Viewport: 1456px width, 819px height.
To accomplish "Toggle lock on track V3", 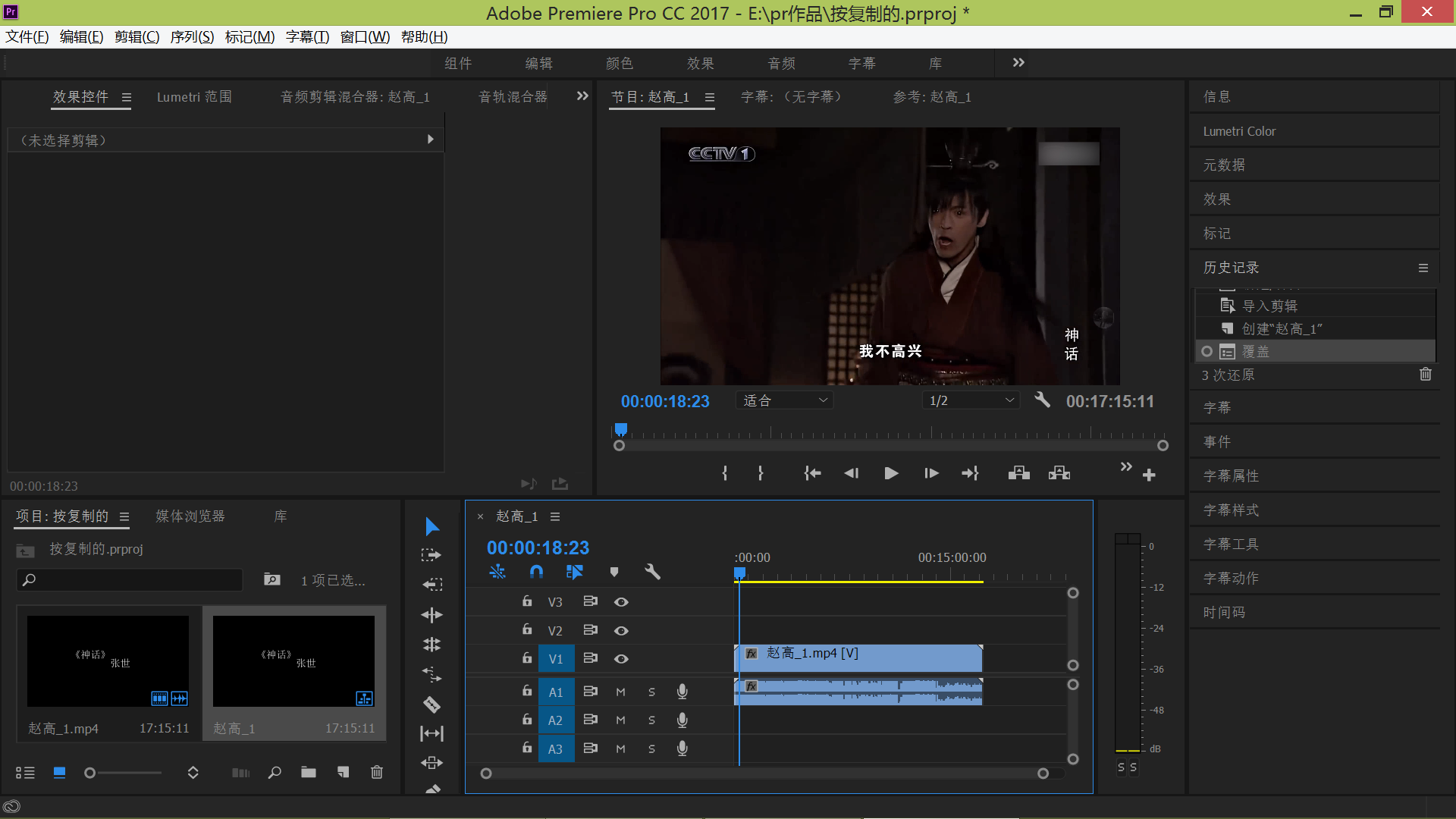I will click(527, 601).
